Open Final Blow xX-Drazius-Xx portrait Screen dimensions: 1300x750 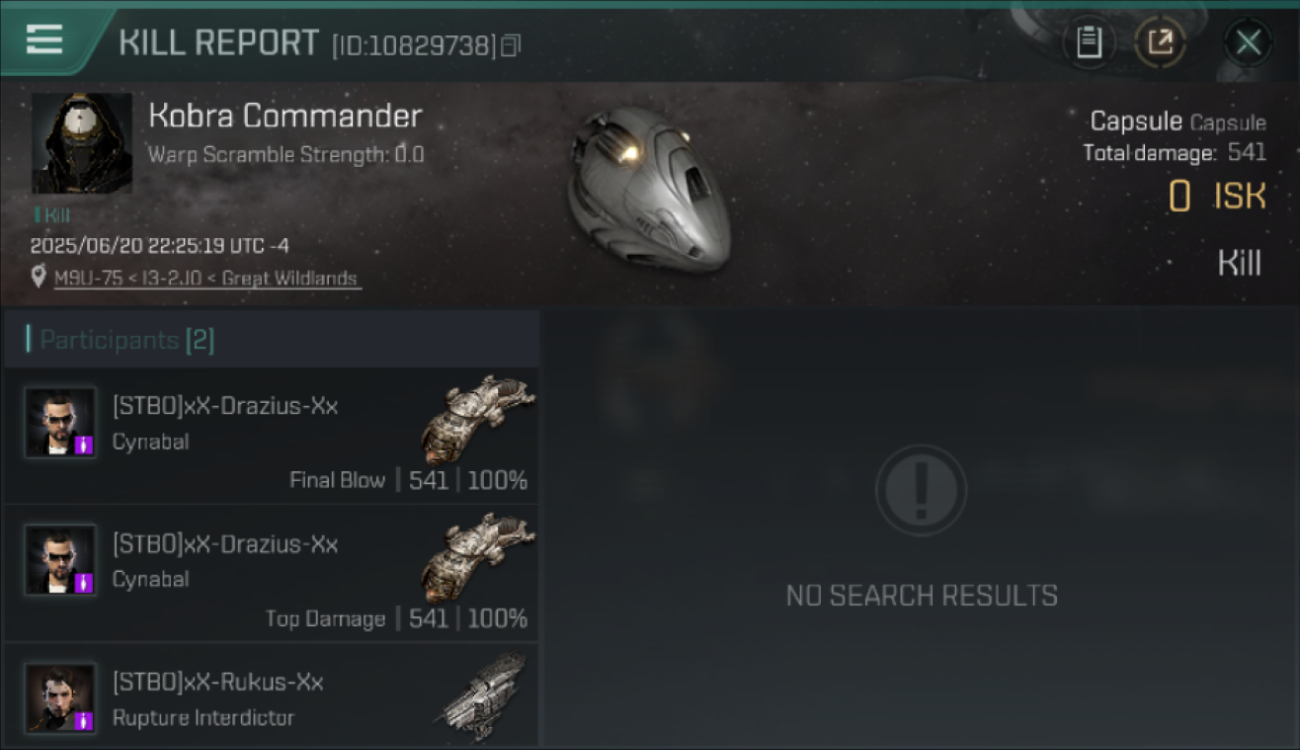(x=61, y=423)
